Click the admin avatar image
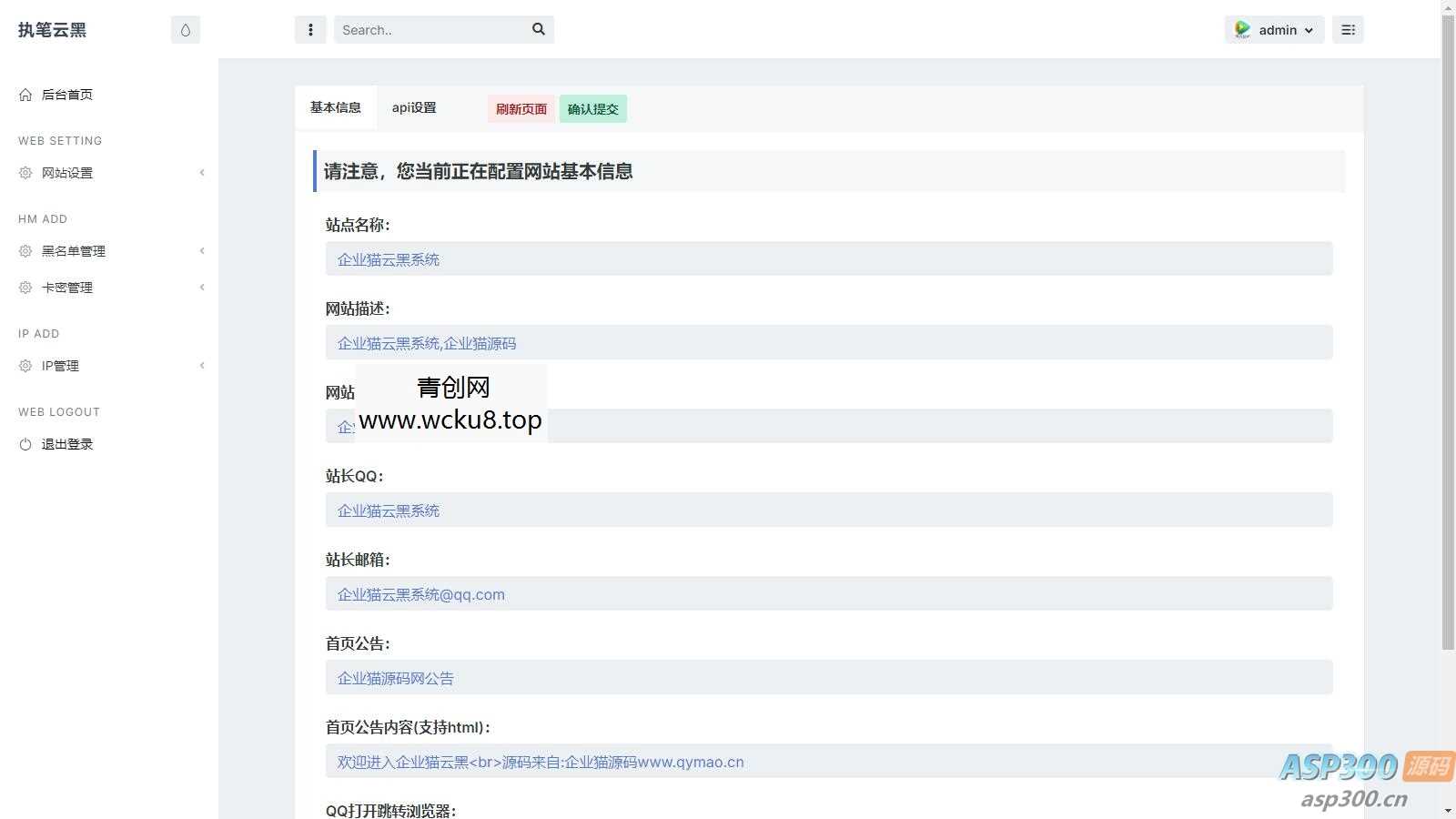This screenshot has width=1456, height=819. 1241,29
